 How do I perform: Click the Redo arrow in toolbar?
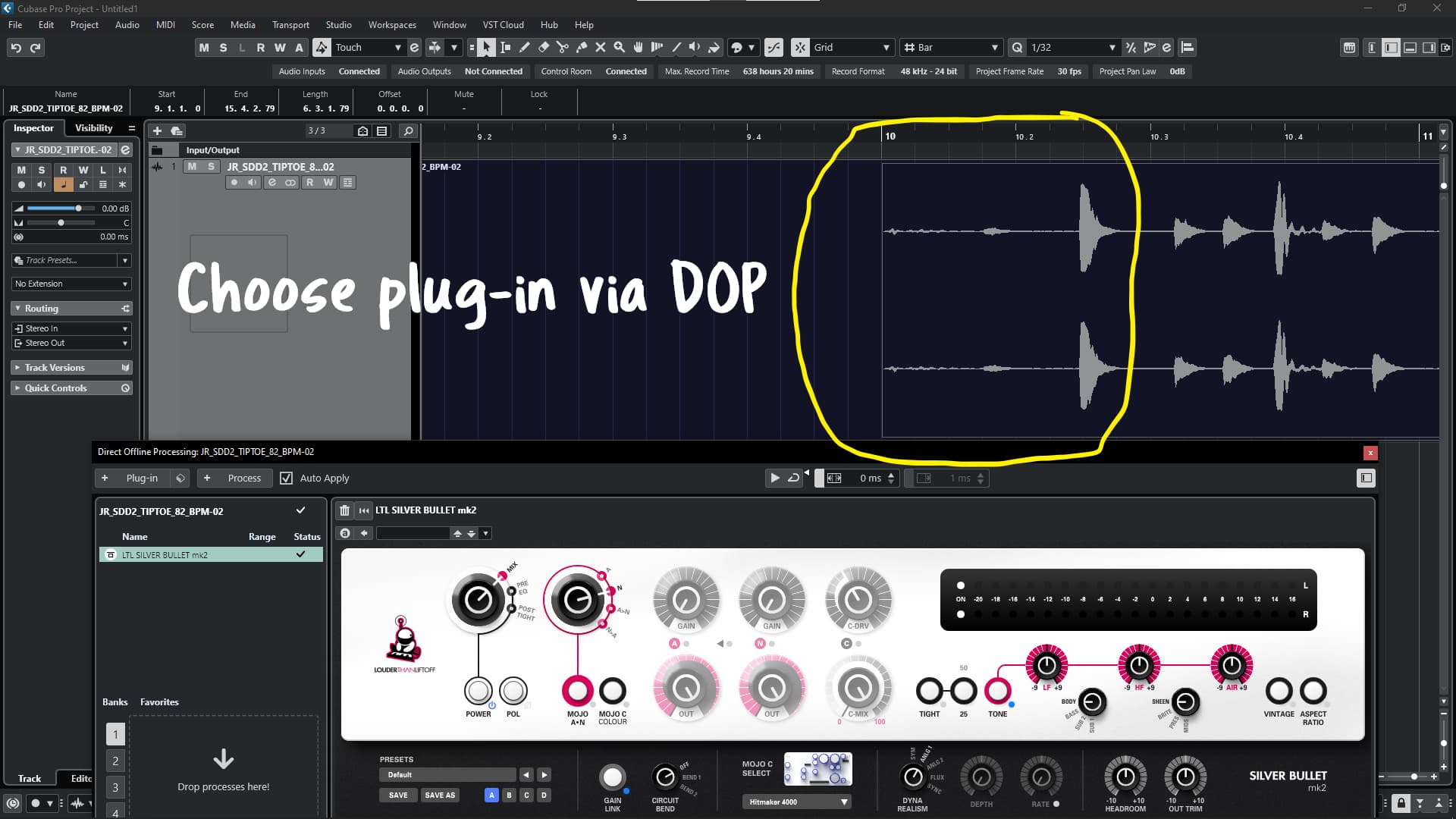36,48
